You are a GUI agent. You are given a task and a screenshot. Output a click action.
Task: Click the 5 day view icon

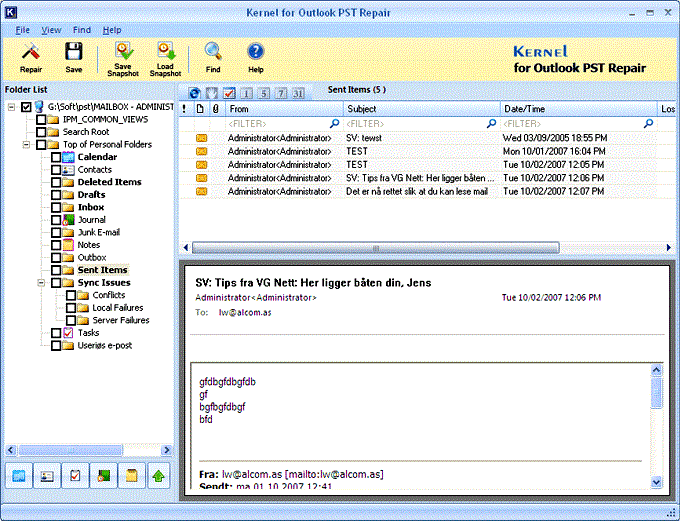click(x=264, y=93)
